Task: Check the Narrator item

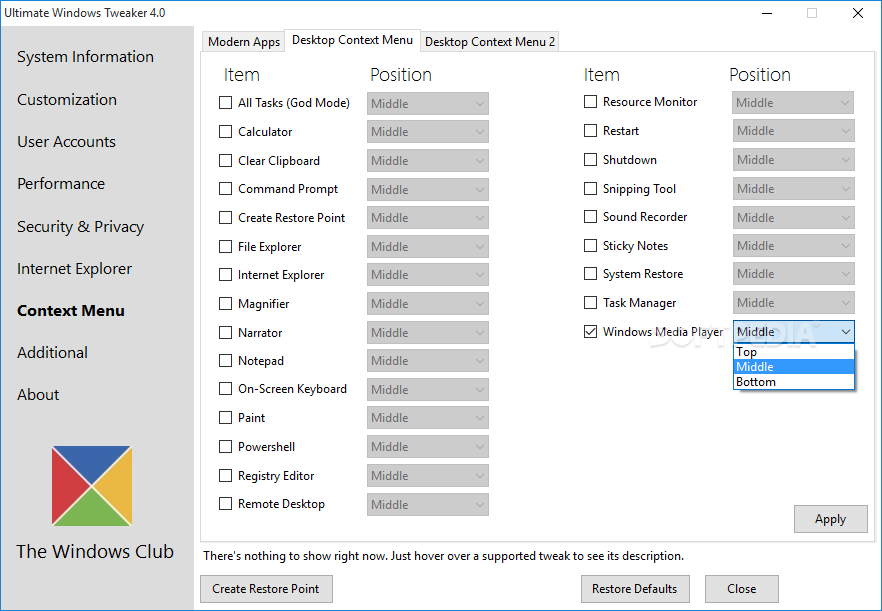Action: click(x=226, y=333)
